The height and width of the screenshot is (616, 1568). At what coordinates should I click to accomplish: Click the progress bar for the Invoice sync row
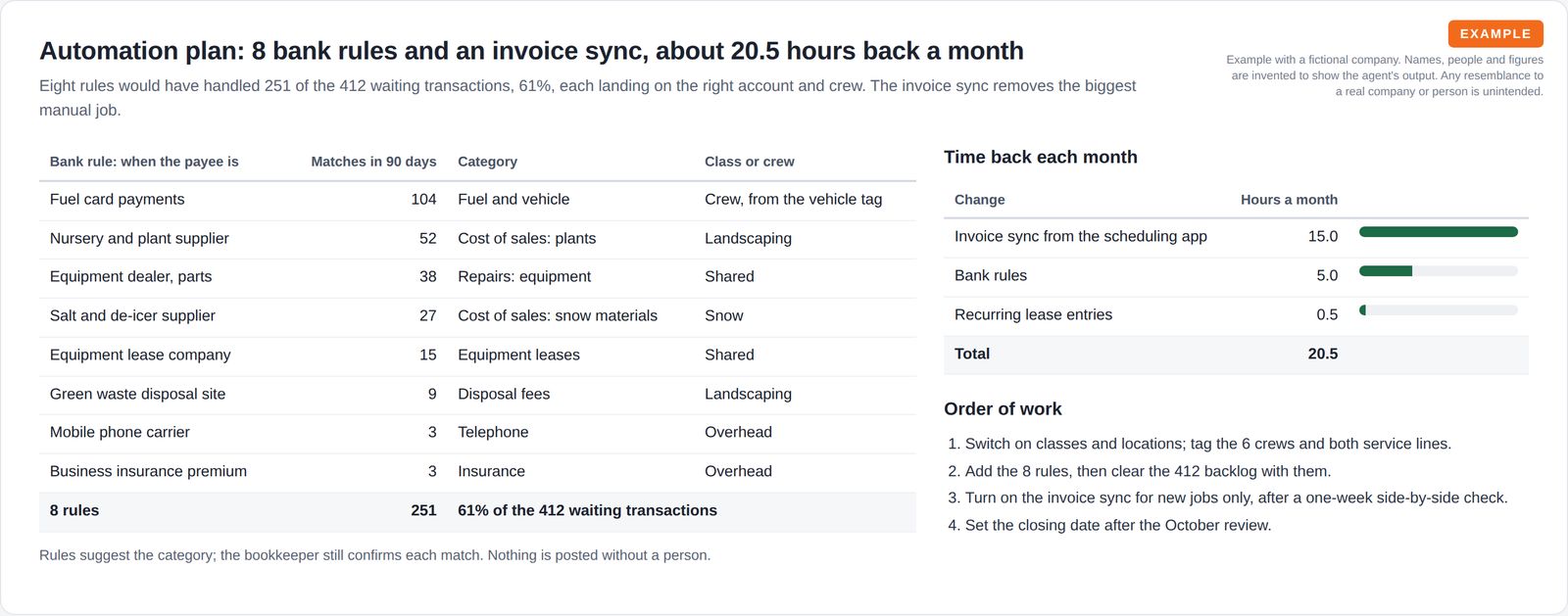pyautogui.click(x=1439, y=232)
